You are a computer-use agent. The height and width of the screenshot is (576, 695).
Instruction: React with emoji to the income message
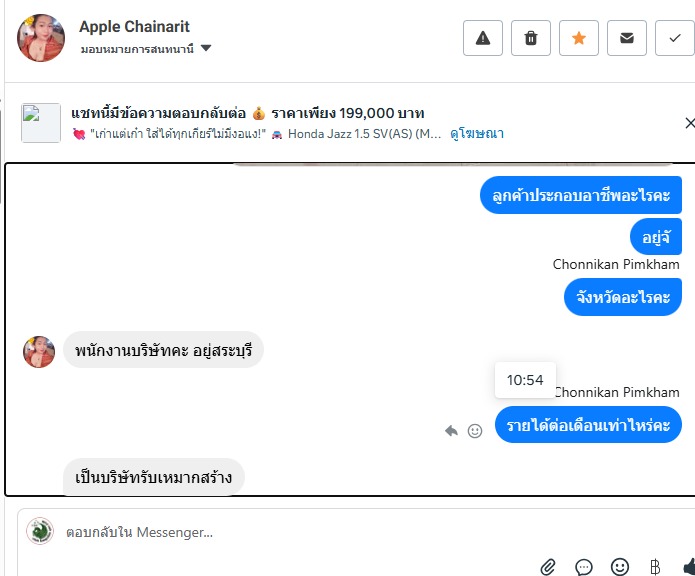point(475,430)
